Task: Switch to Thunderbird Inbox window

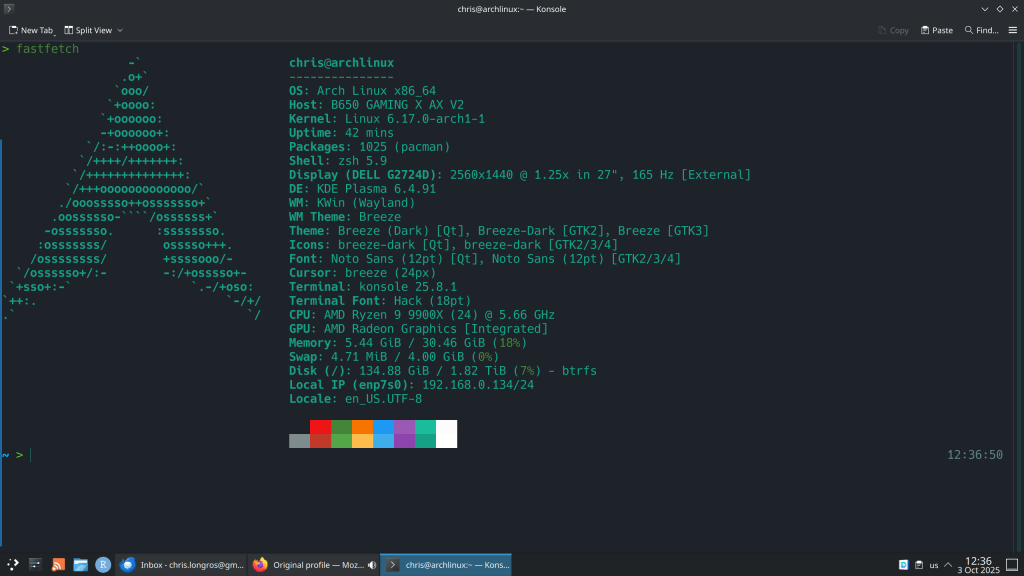Action: (x=181, y=565)
